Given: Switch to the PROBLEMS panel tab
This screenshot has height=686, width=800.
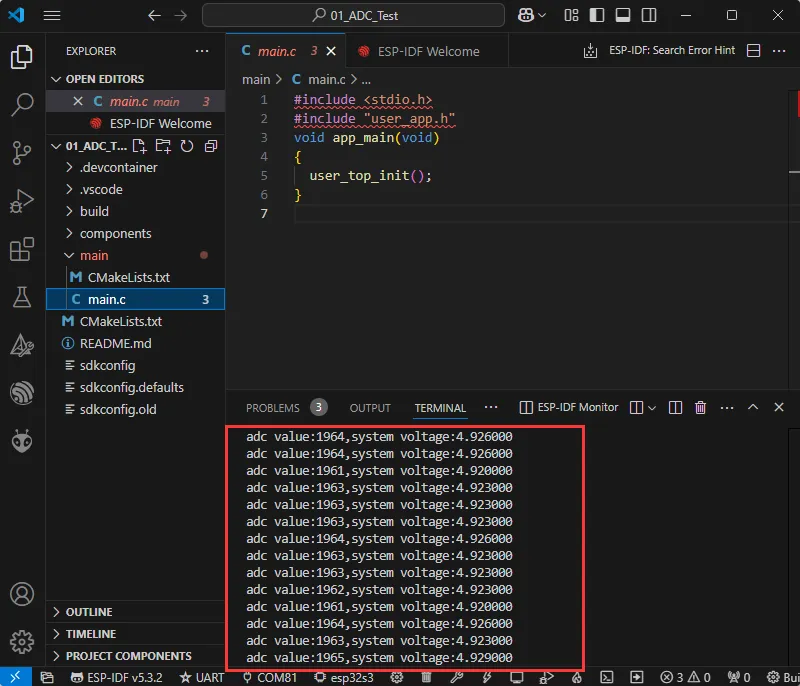Looking at the screenshot, I should click(x=273, y=408).
